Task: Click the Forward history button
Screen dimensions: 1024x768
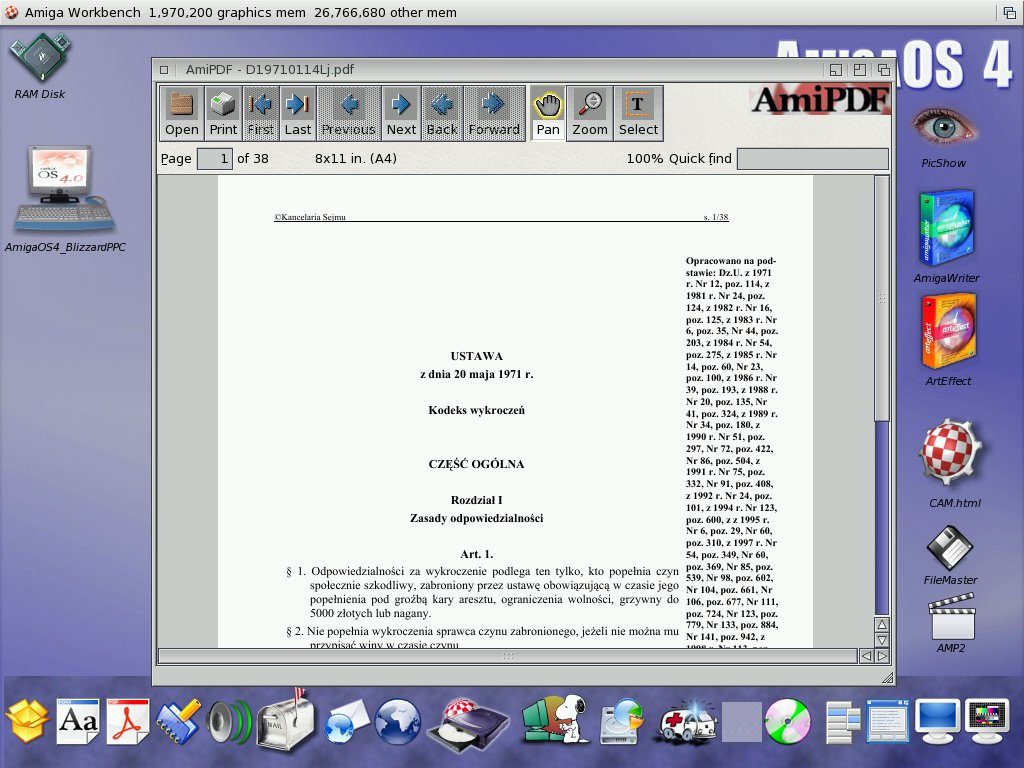Action: 494,113
